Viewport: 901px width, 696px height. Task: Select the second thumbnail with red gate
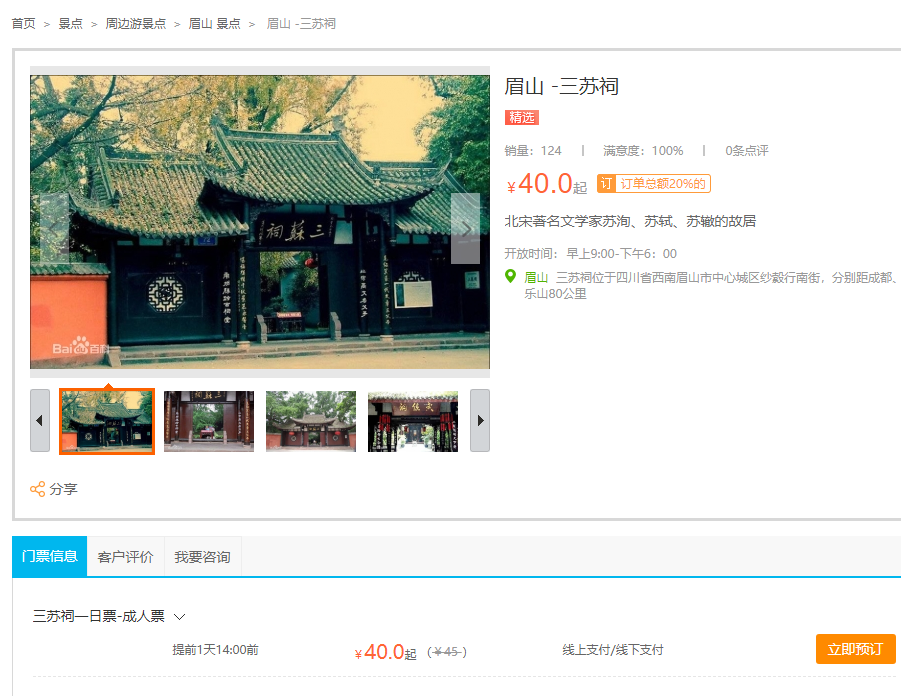click(x=209, y=421)
